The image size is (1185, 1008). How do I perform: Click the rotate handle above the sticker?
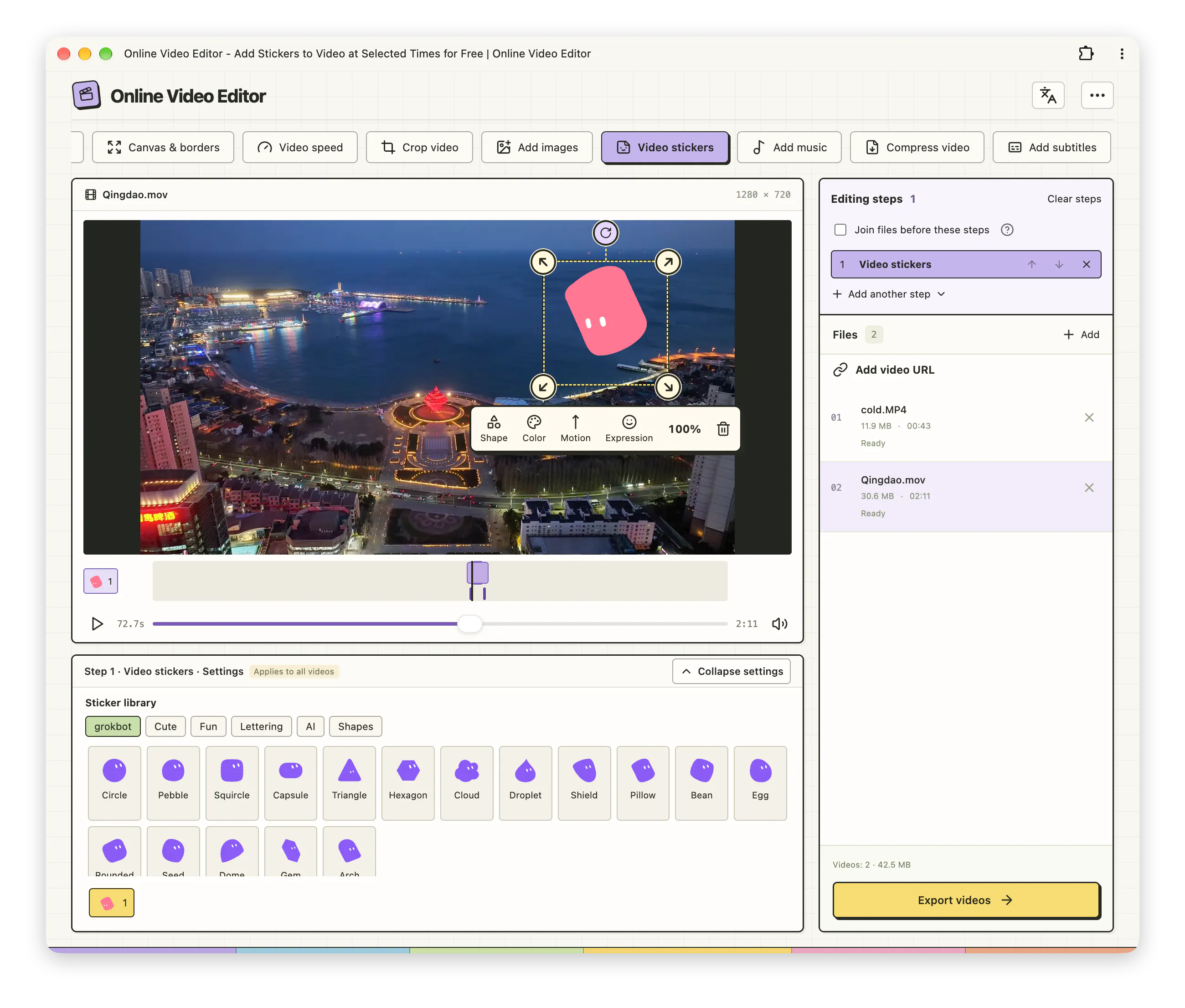[605, 232]
